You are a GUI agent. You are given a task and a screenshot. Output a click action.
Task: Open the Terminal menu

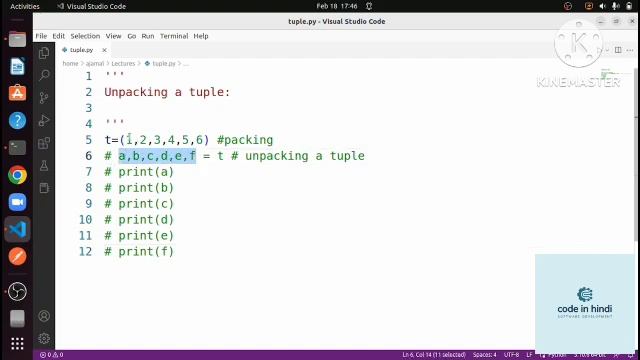[x=174, y=36]
